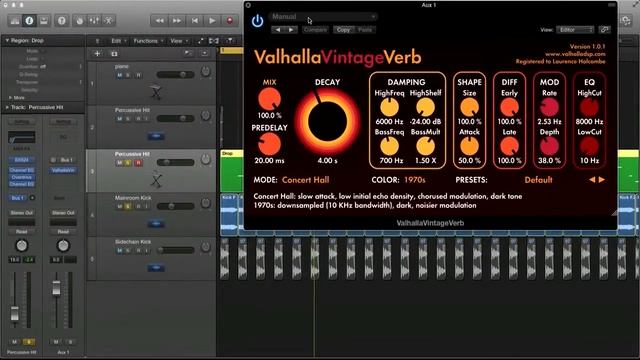Select previous plugin setting arrow
Viewport: 640px width, 360px height.
pyautogui.click(x=278, y=30)
